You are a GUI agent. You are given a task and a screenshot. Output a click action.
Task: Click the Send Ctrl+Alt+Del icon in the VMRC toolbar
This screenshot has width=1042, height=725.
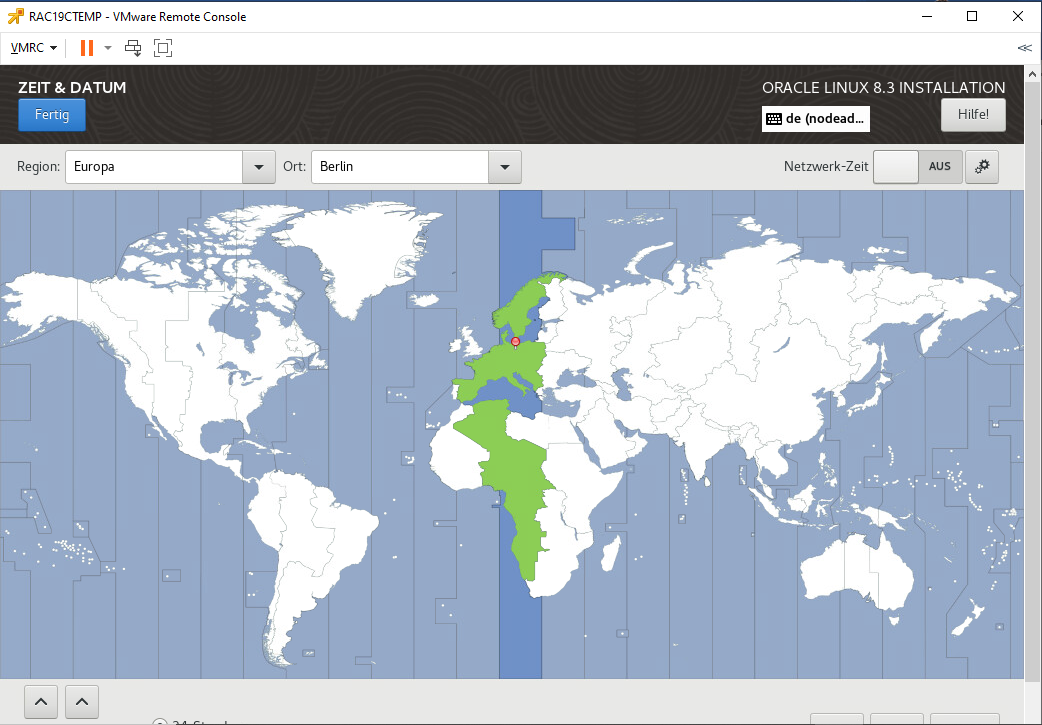(x=133, y=47)
